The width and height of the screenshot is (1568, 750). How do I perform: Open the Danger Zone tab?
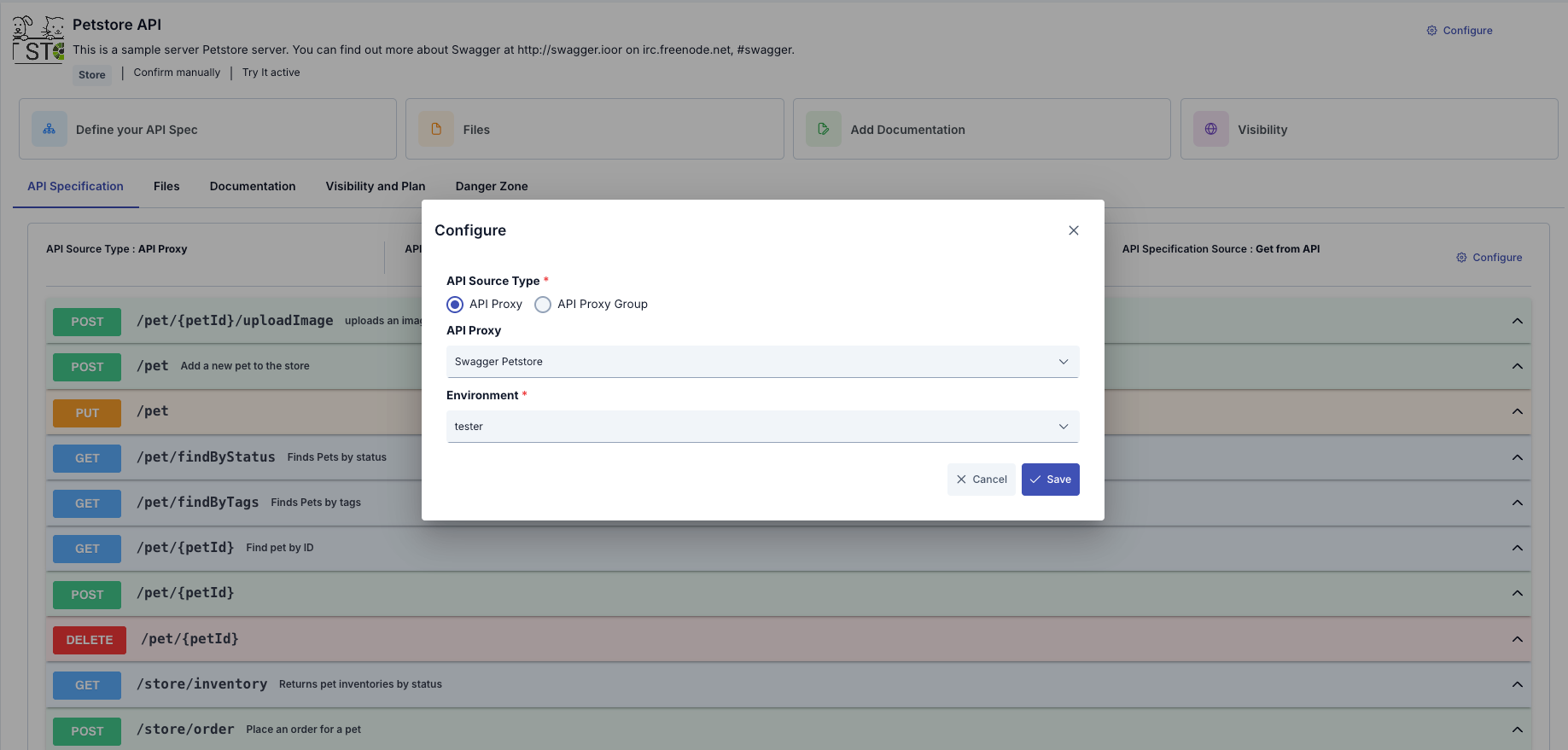492,186
